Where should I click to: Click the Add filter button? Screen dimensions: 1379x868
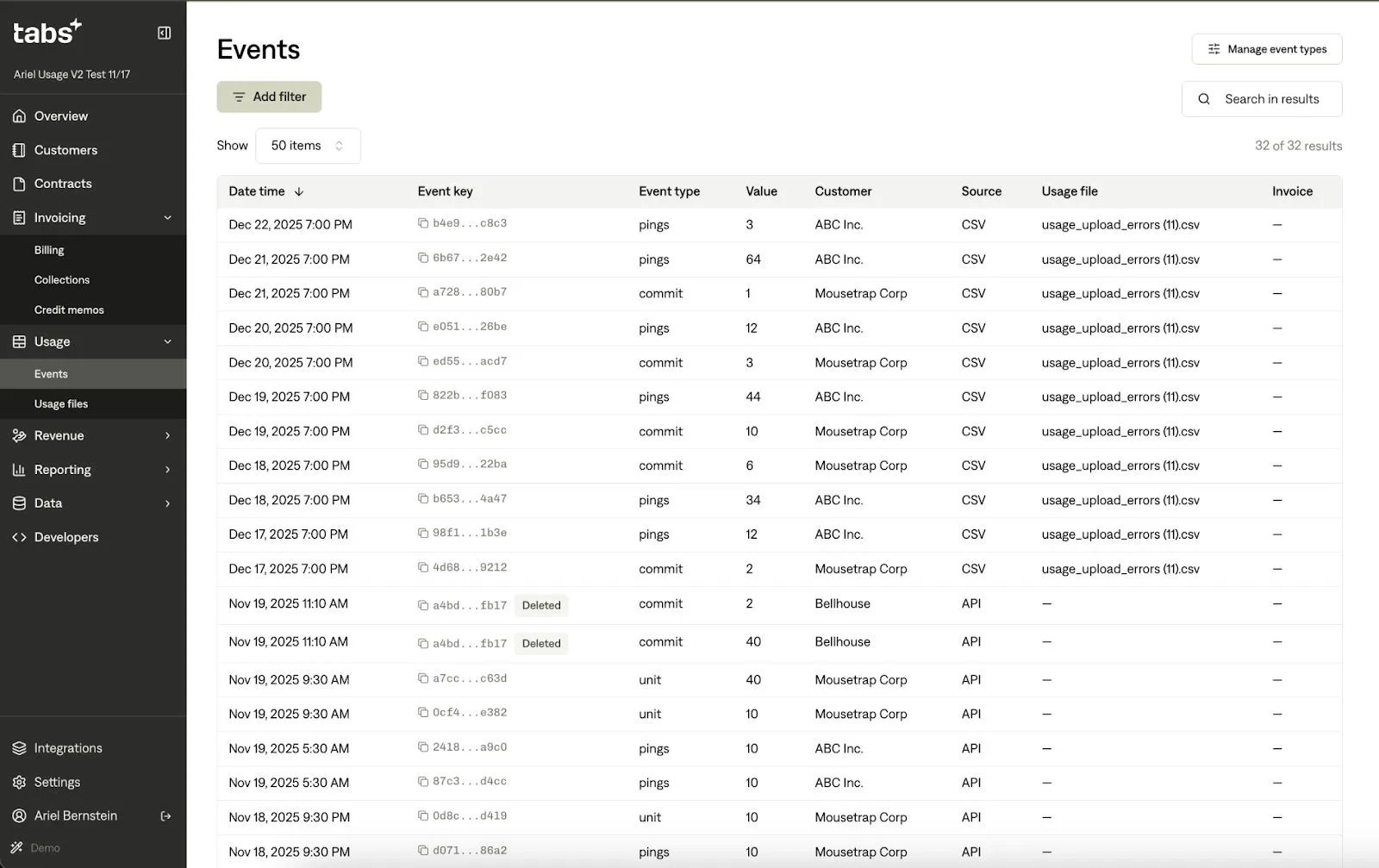click(x=269, y=97)
